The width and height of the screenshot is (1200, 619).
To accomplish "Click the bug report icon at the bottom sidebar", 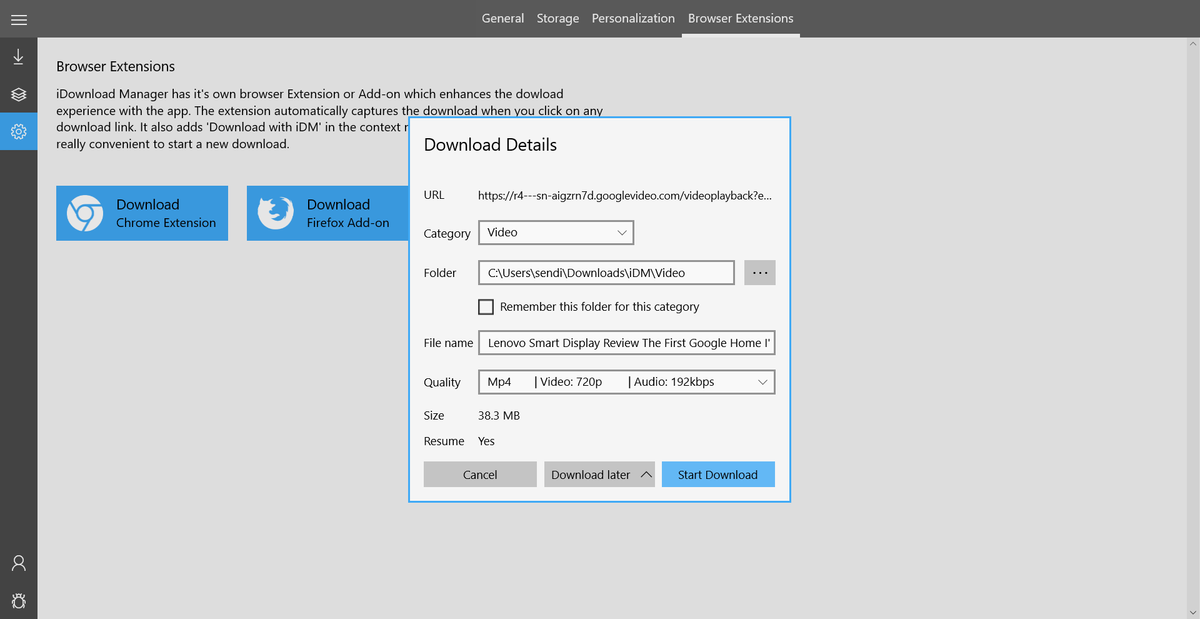I will (18, 600).
